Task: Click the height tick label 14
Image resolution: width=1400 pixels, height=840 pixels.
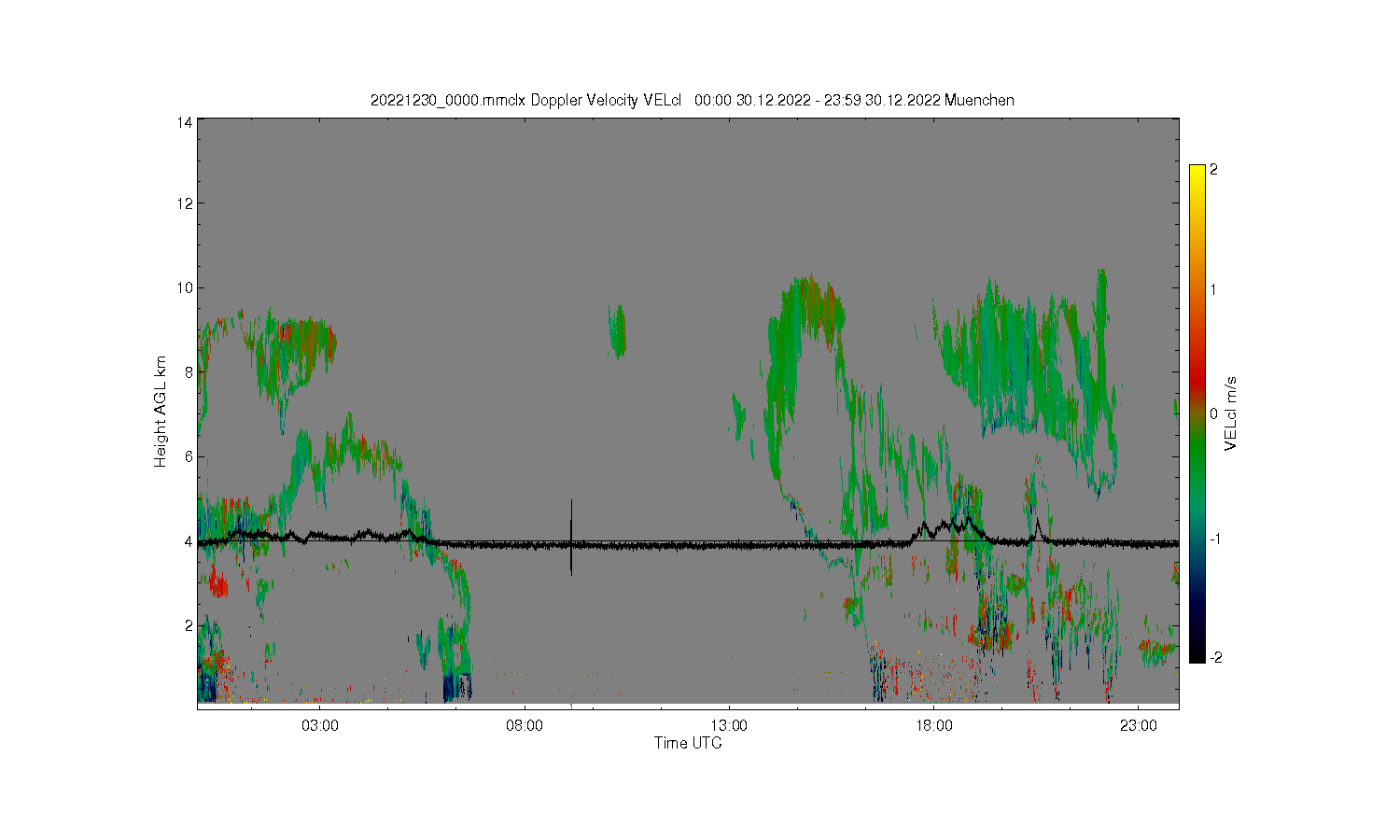Action: (x=185, y=122)
